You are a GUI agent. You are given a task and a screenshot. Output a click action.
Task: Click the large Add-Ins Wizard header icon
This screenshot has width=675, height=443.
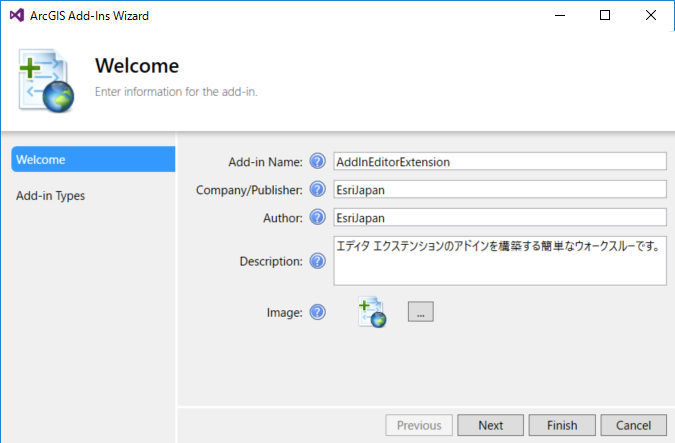(x=46, y=81)
